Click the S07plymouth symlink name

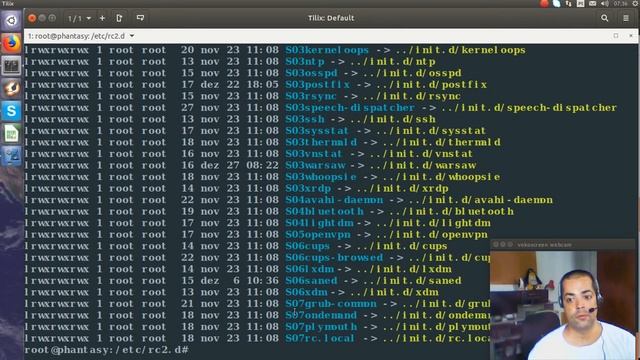click(321, 327)
